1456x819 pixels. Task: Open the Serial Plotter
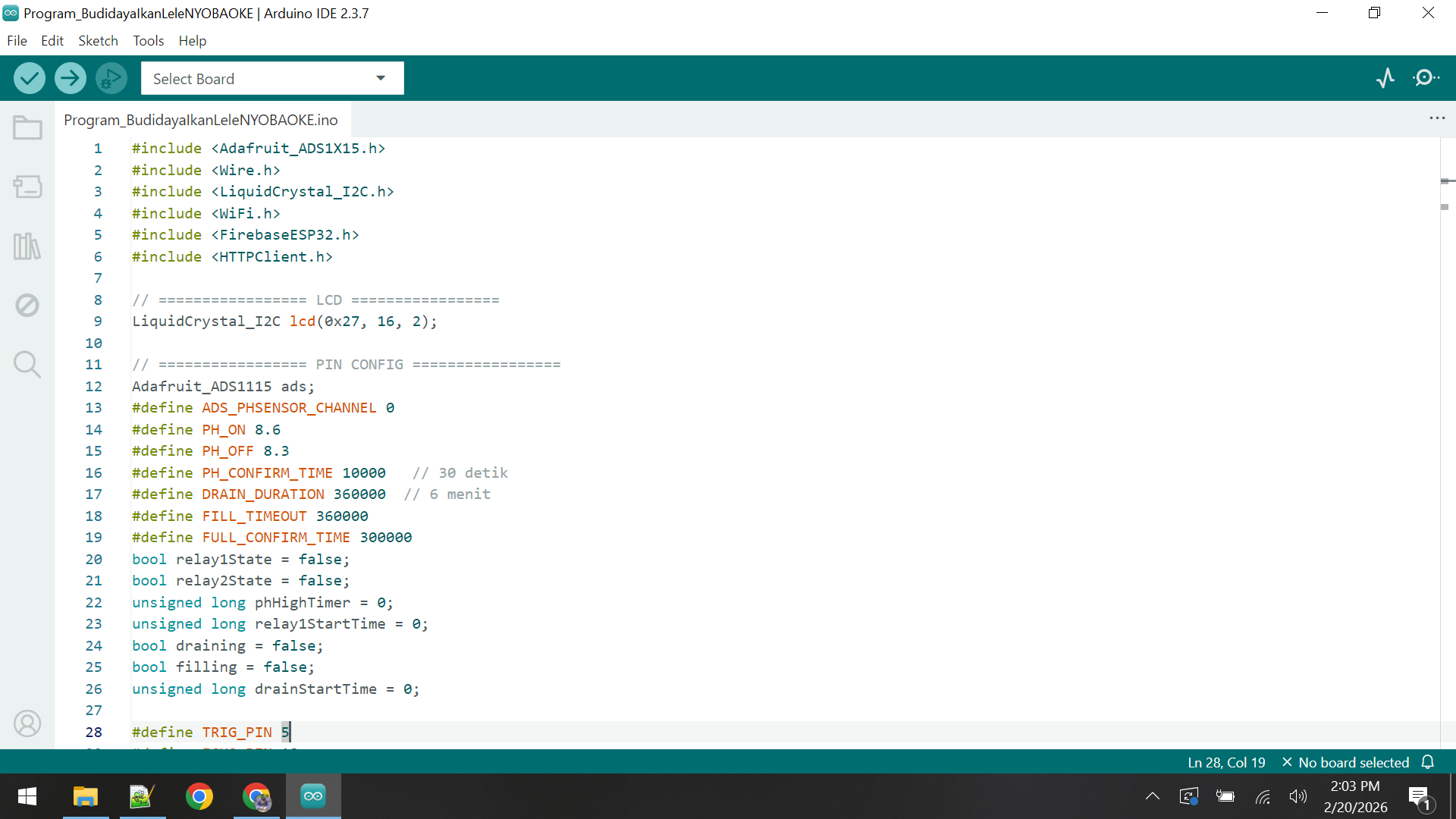(x=1385, y=78)
